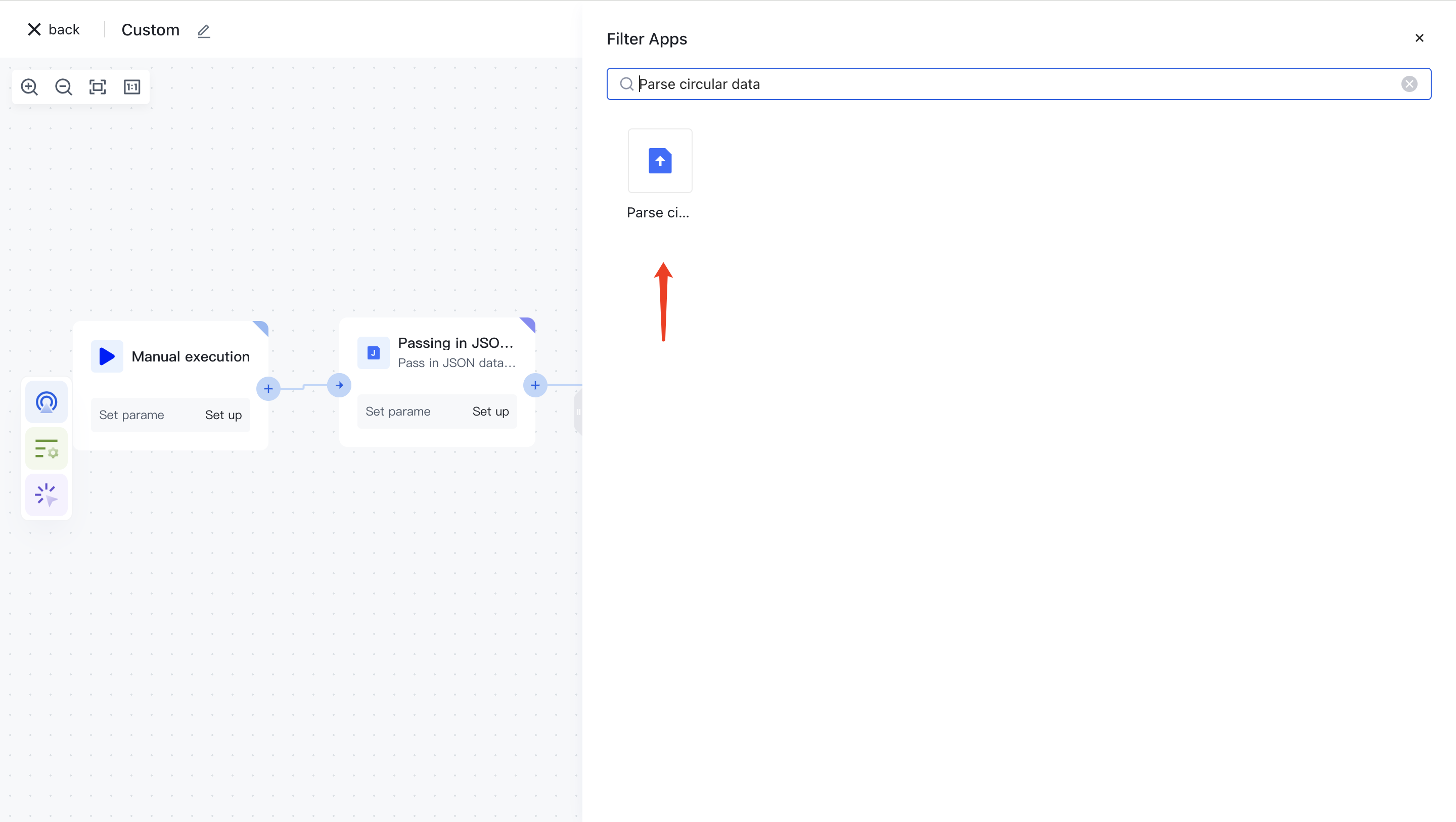Open the green list-settings sidebar icon
Screen dimensions: 1456x822
[x=47, y=449]
